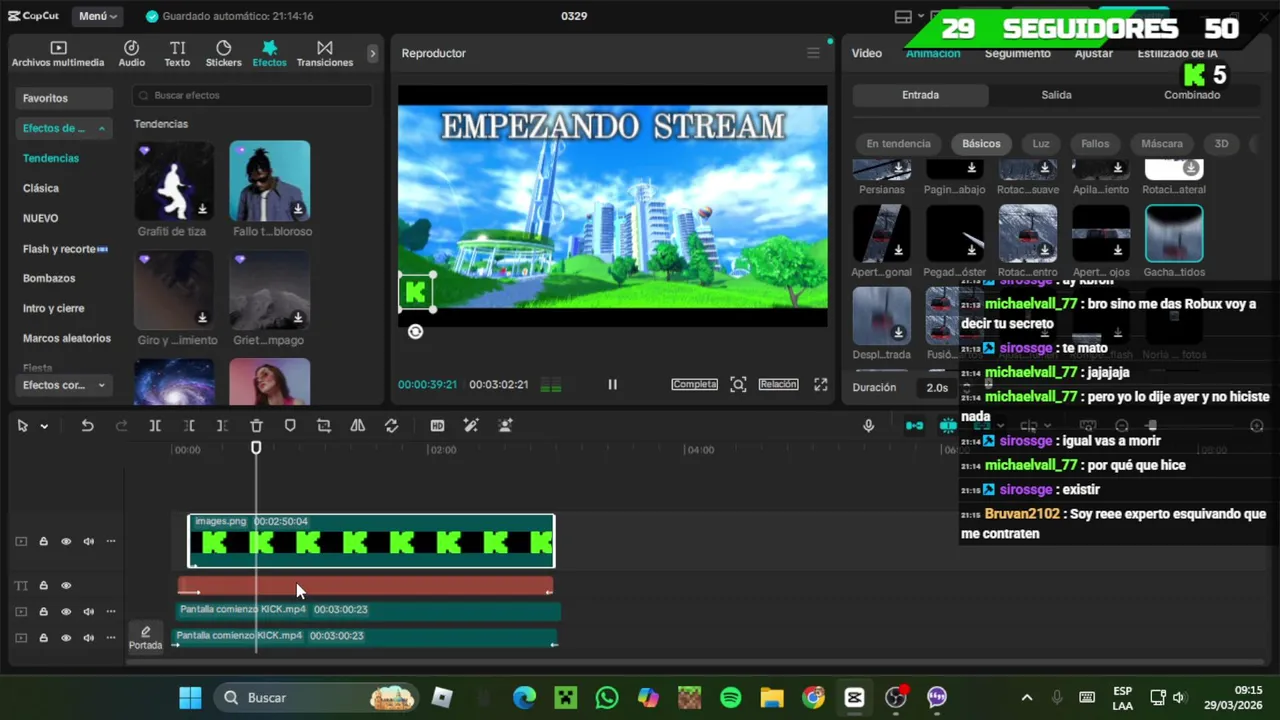Delete left of playhead tool
Screen dimensions: 1280x720
click(x=189, y=426)
